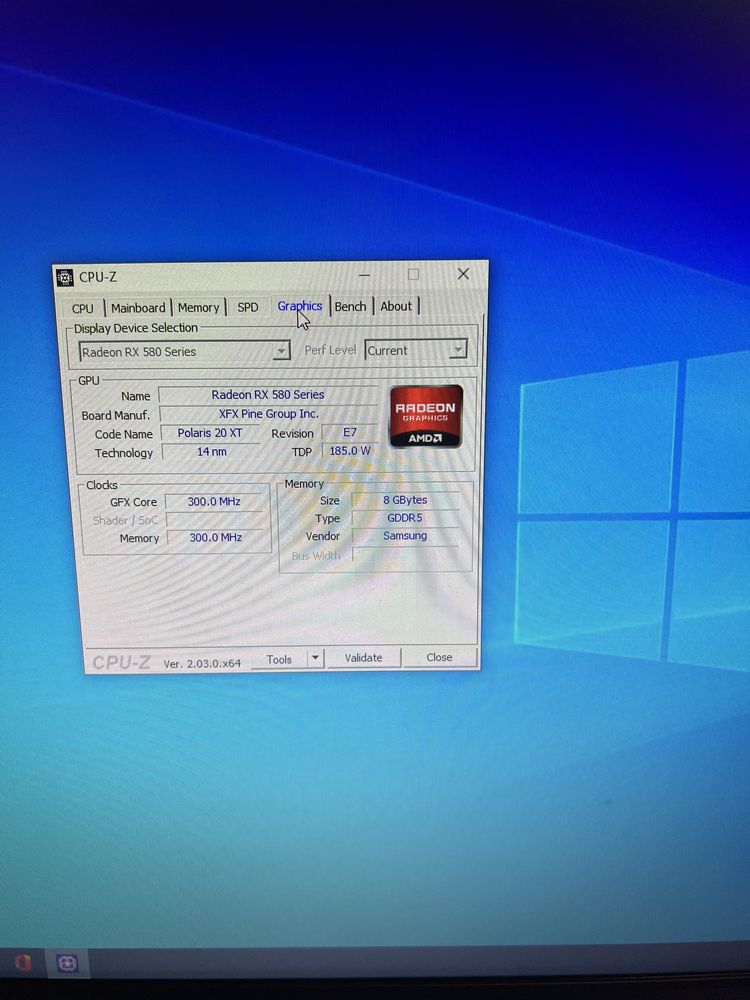Viewport: 750px width, 1000px height.
Task: Click the GPU Name field Radeon RX 580 Series
Action: click(268, 395)
